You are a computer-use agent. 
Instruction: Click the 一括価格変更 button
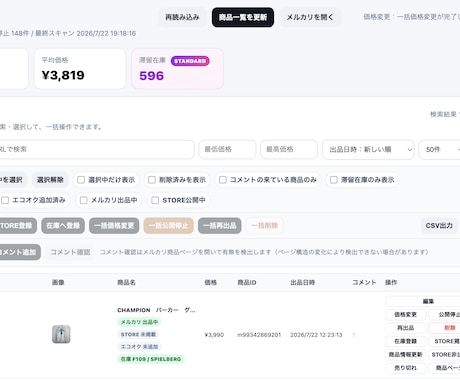[x=114, y=226]
